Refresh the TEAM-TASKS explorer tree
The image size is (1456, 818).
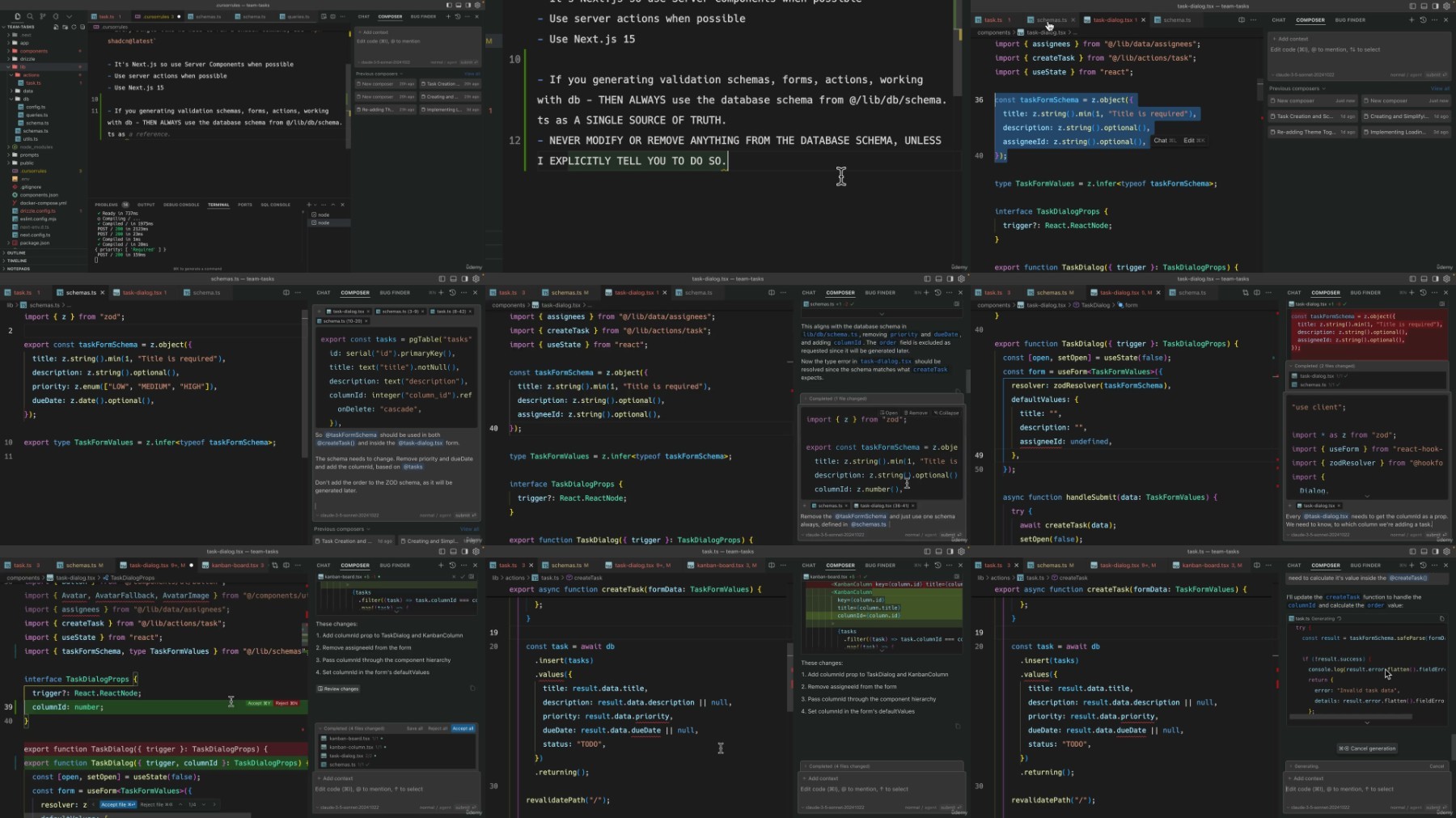click(x=72, y=27)
